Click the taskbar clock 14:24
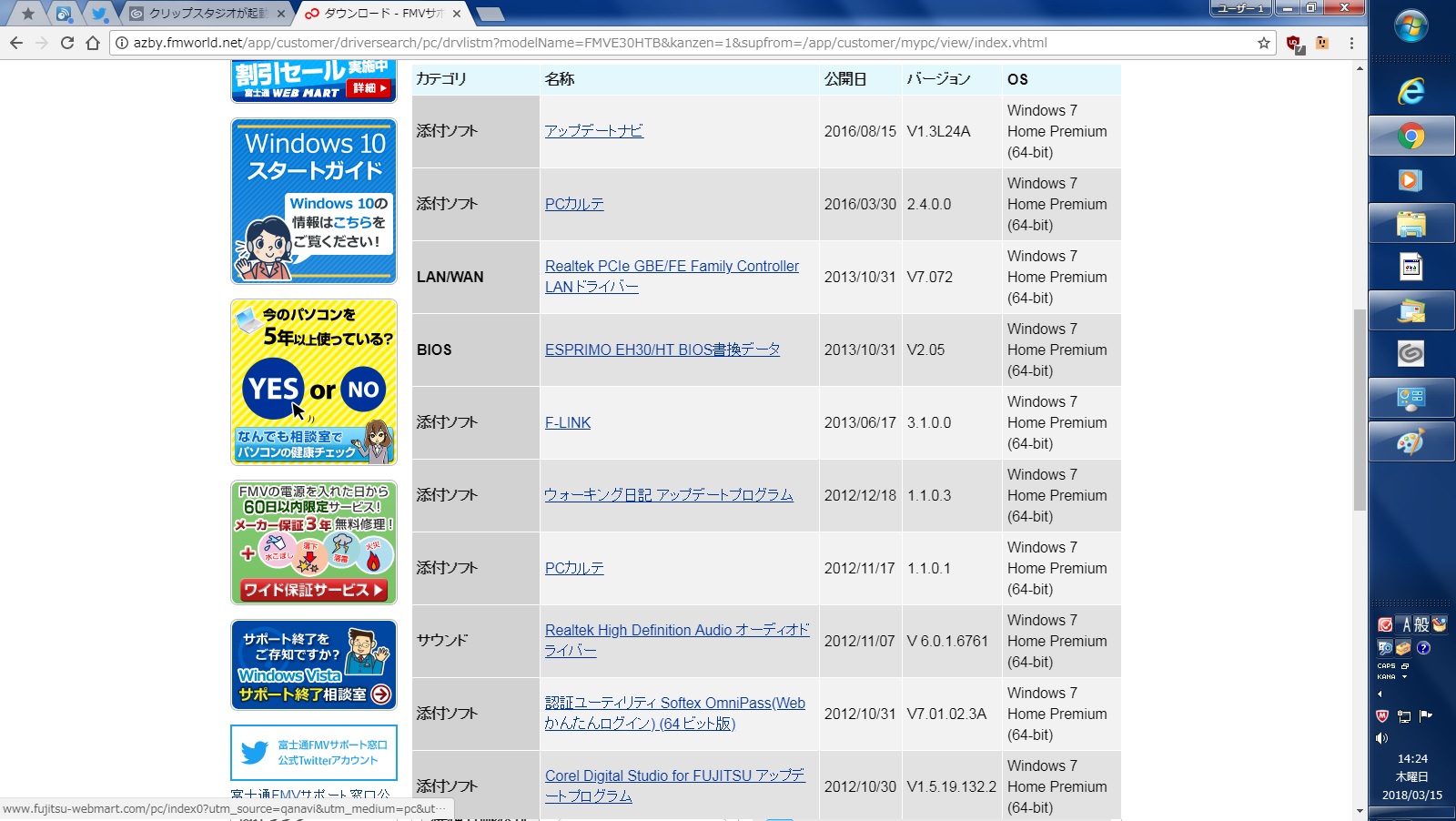The image size is (1456, 821). click(1412, 758)
